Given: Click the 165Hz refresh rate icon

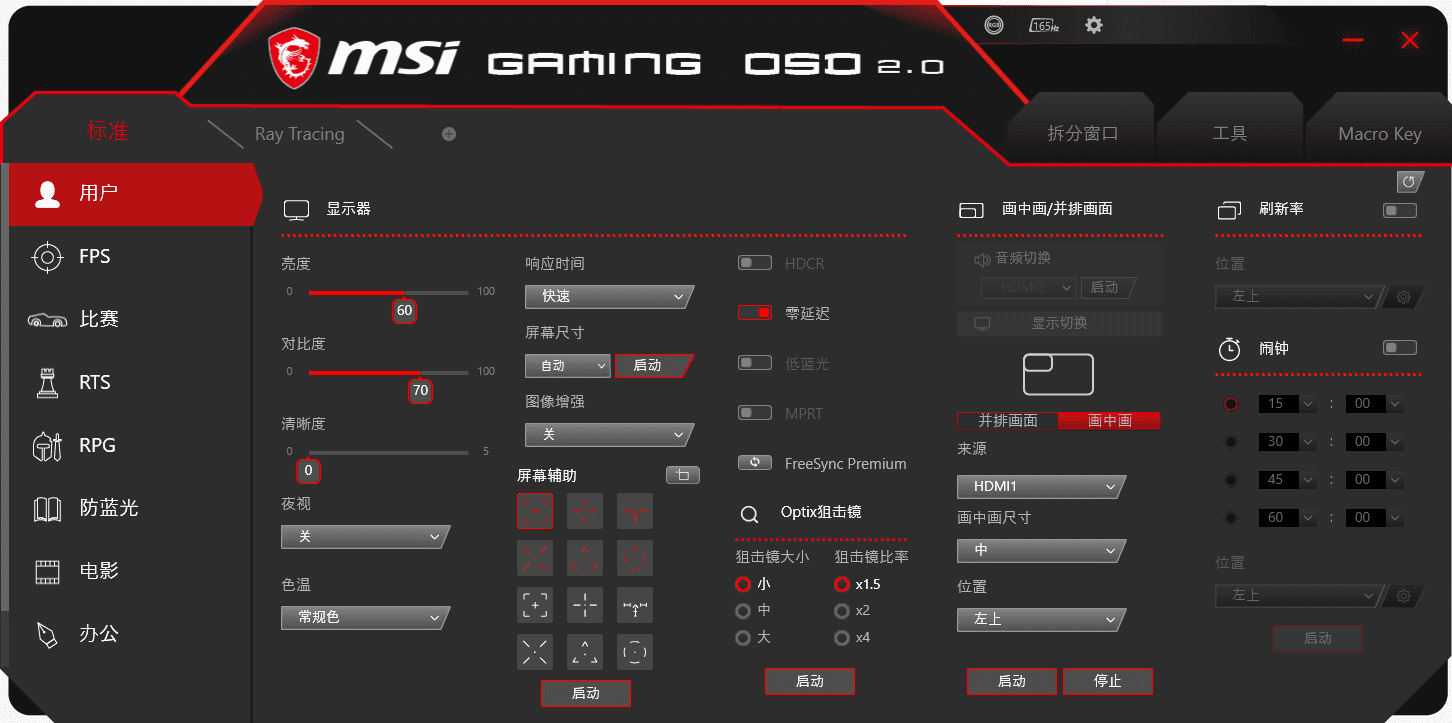Looking at the screenshot, I should pos(1044,26).
